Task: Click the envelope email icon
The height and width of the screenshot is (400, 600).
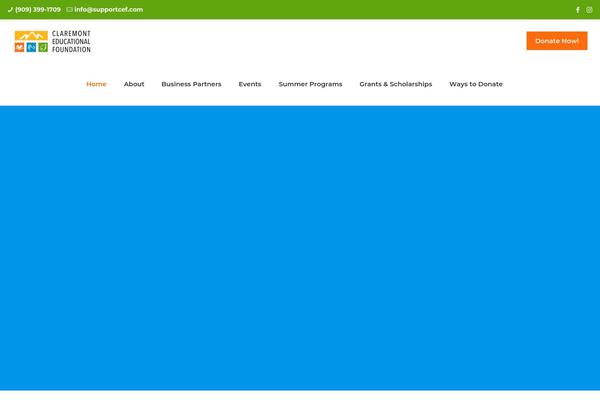Action: [69, 10]
